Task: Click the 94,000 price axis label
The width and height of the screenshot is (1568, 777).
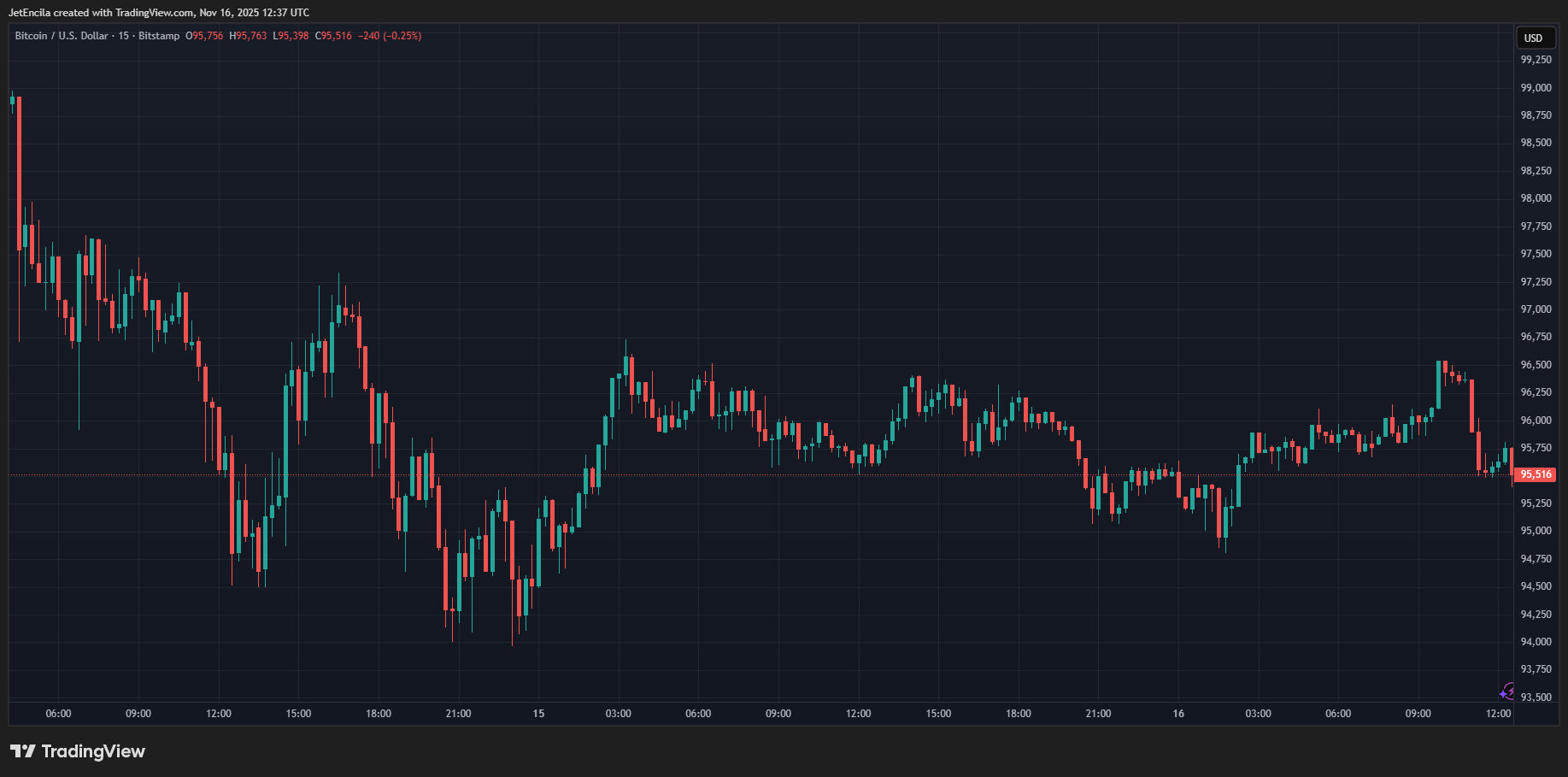Action: tap(1536, 642)
